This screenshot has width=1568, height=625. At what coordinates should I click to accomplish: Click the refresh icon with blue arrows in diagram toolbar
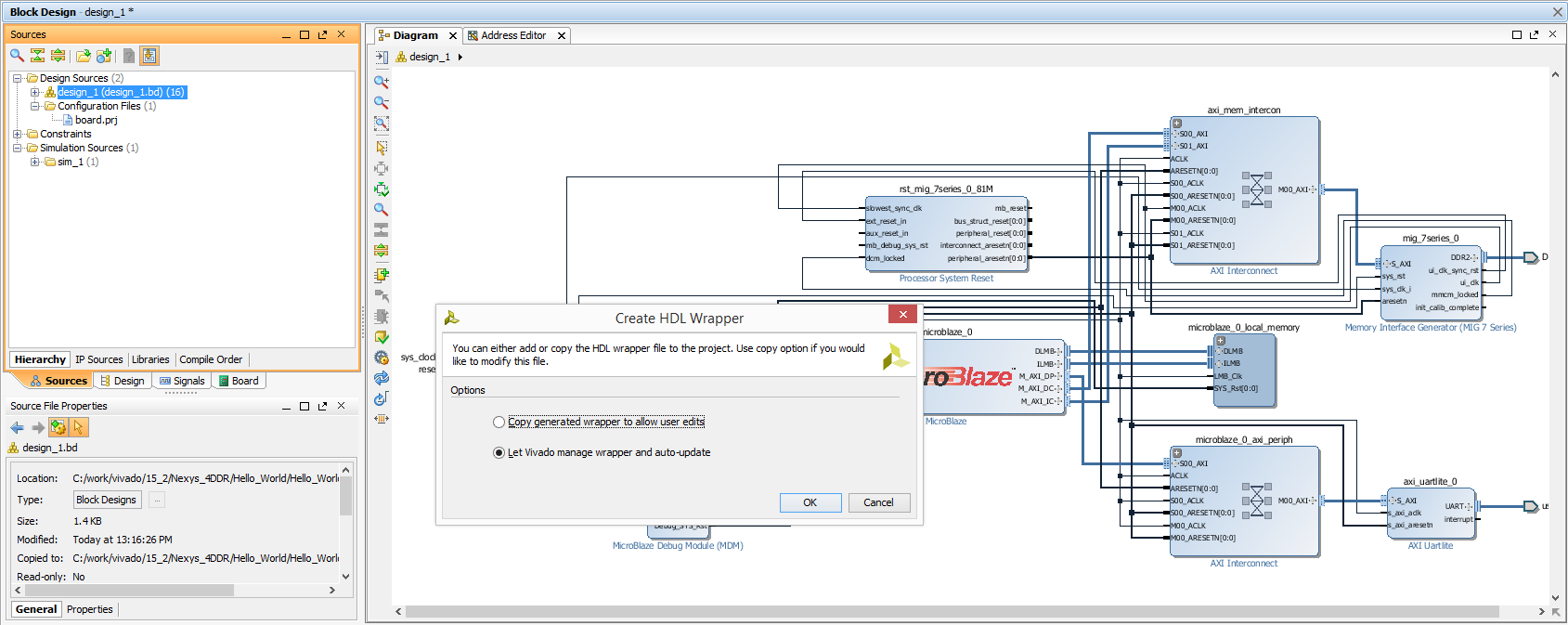coord(381,378)
